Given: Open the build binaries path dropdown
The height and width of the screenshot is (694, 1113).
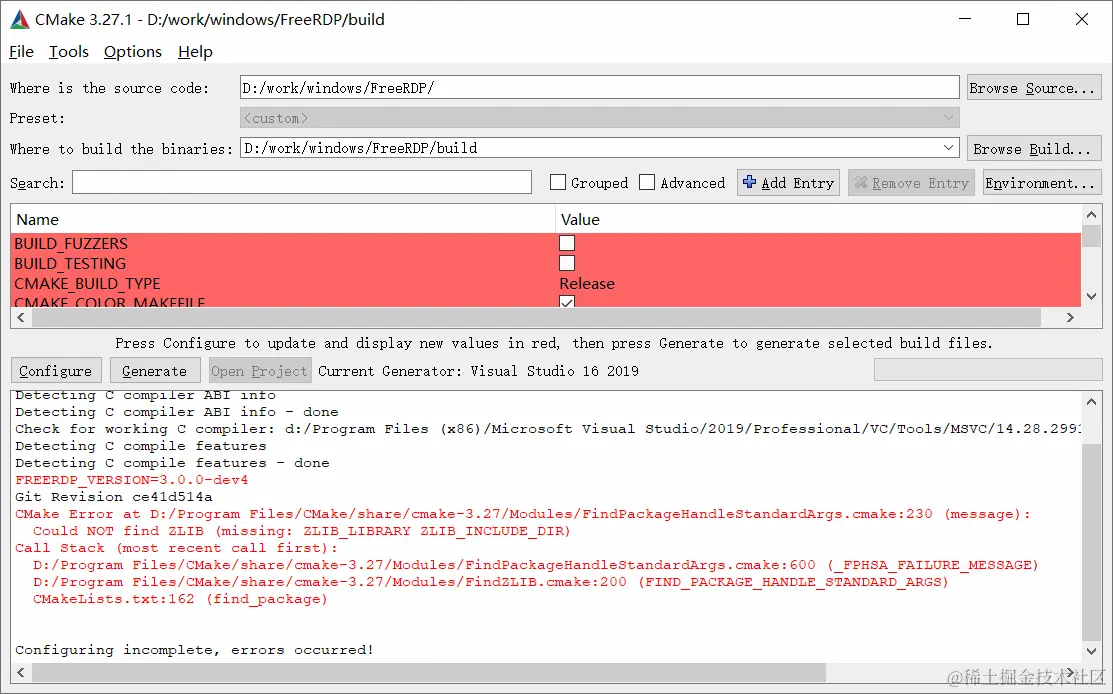Looking at the screenshot, I should 948,147.
